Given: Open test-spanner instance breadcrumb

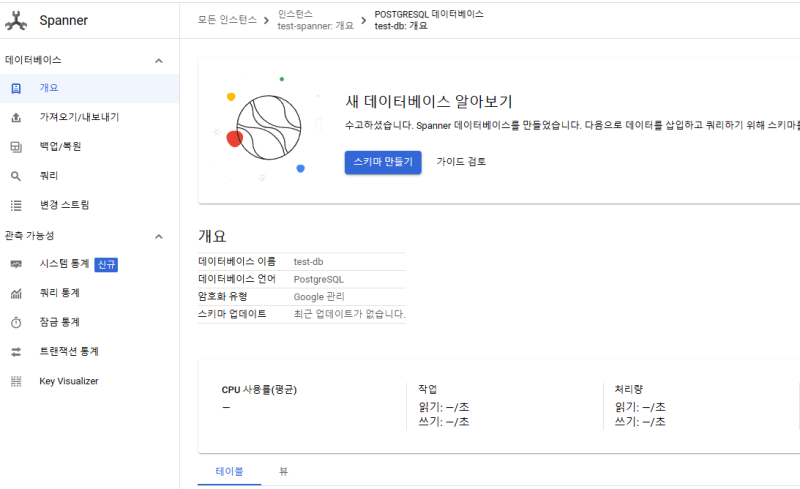Looking at the screenshot, I should pyautogui.click(x=315, y=20).
